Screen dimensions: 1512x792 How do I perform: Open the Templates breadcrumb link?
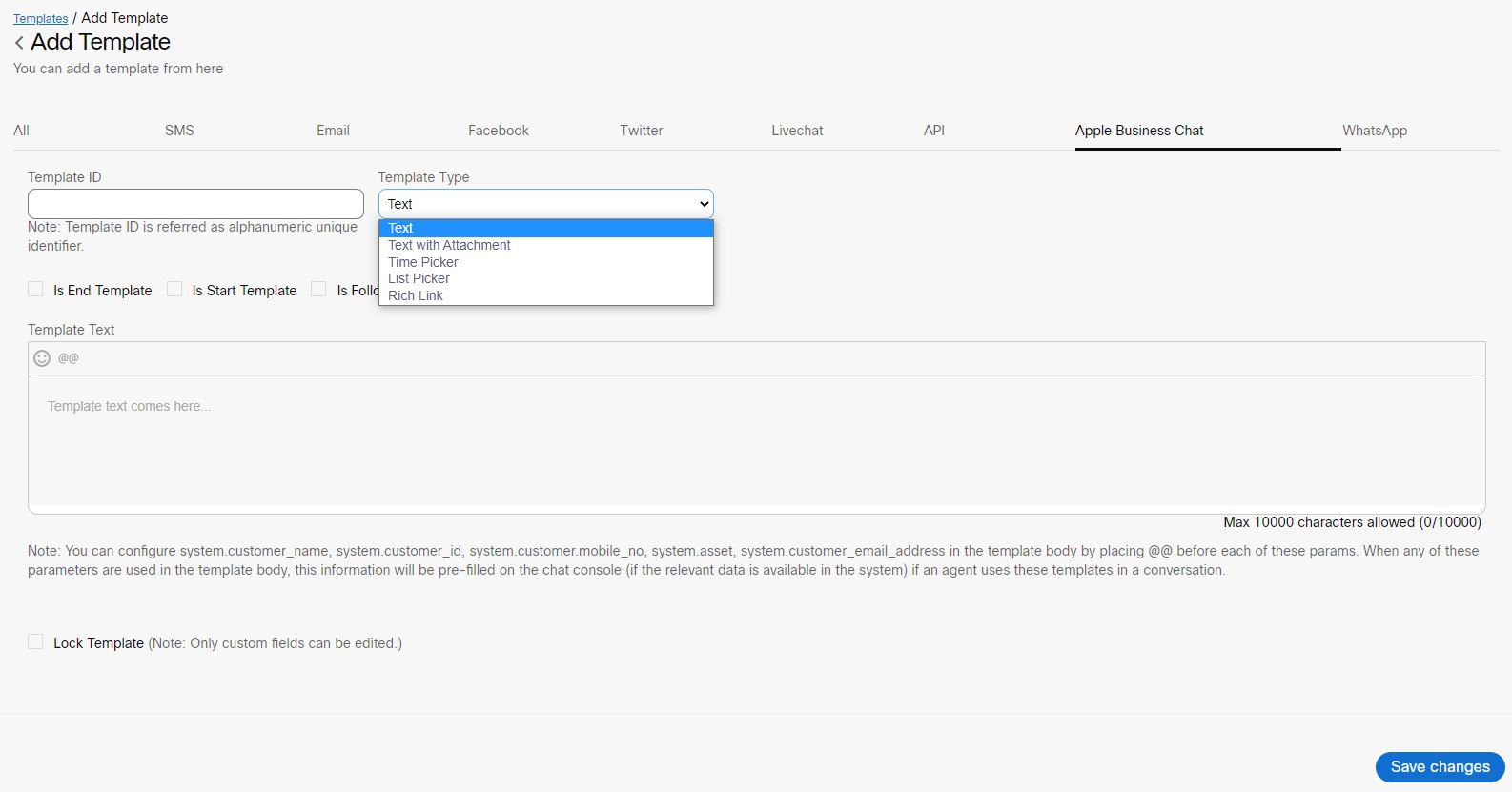click(x=41, y=18)
